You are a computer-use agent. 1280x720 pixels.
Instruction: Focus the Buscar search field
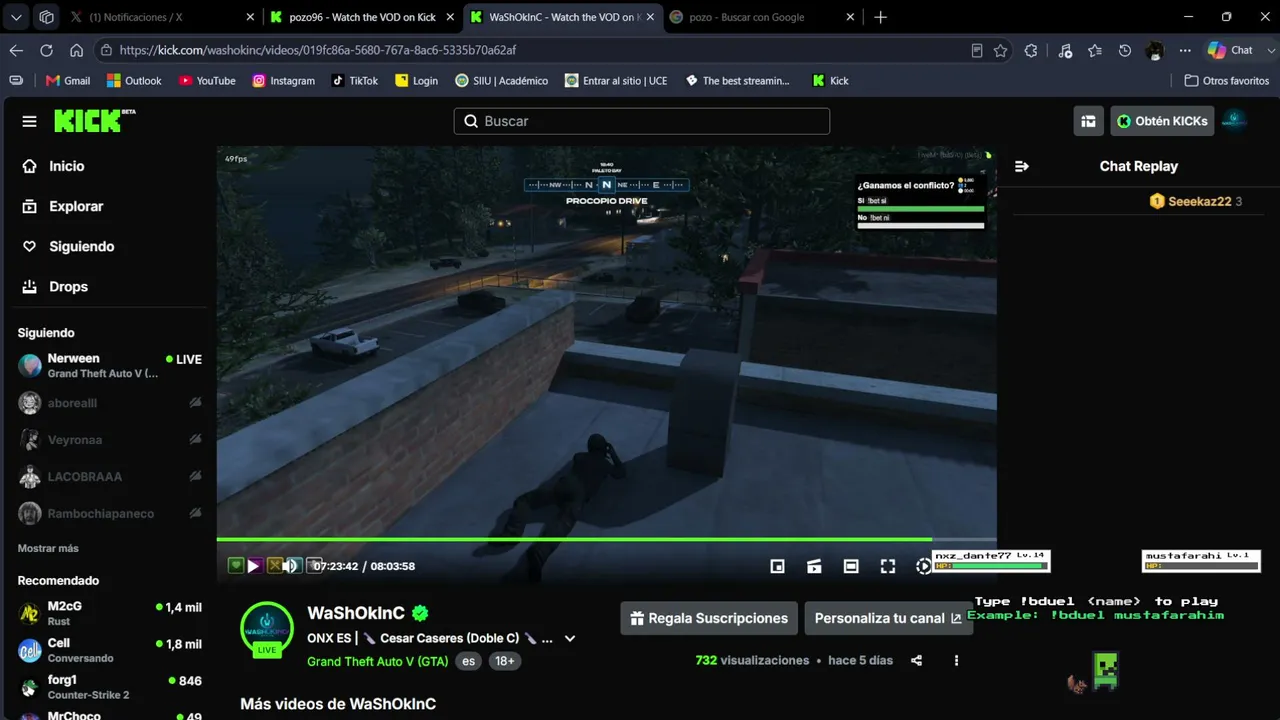(642, 121)
